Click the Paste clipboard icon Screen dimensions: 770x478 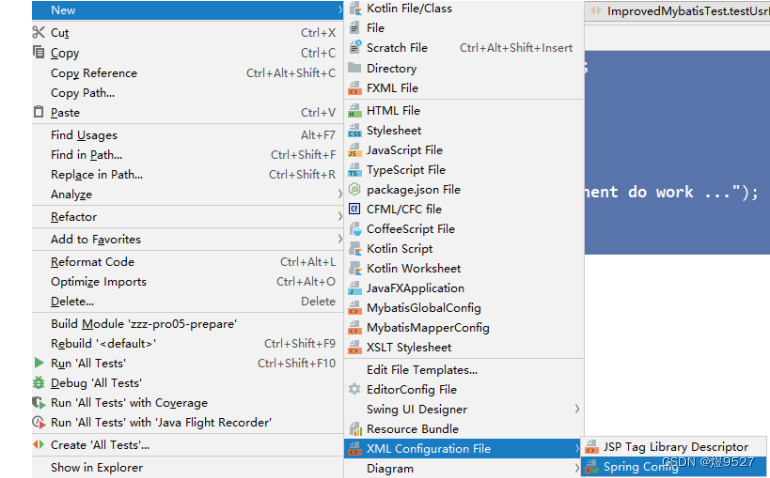pyautogui.click(x=38, y=112)
